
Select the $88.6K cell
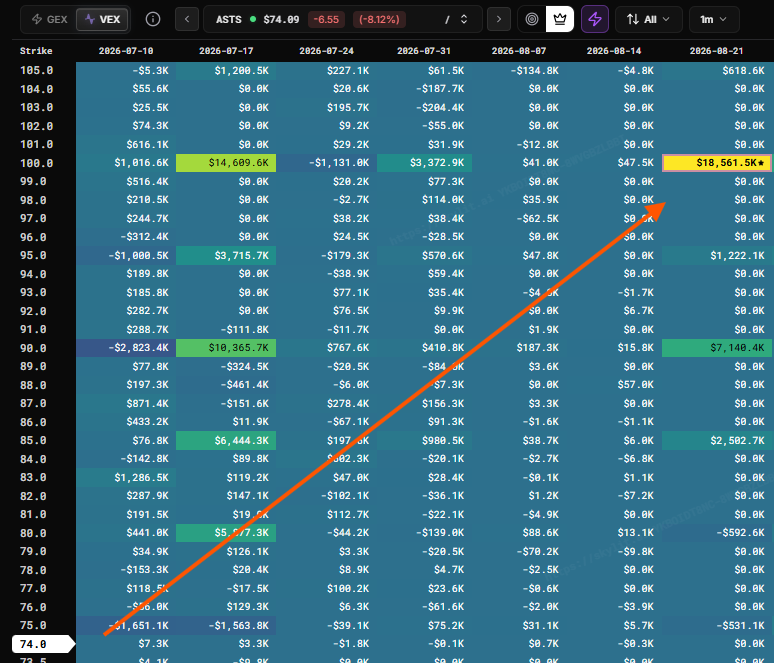pyautogui.click(x=519, y=533)
